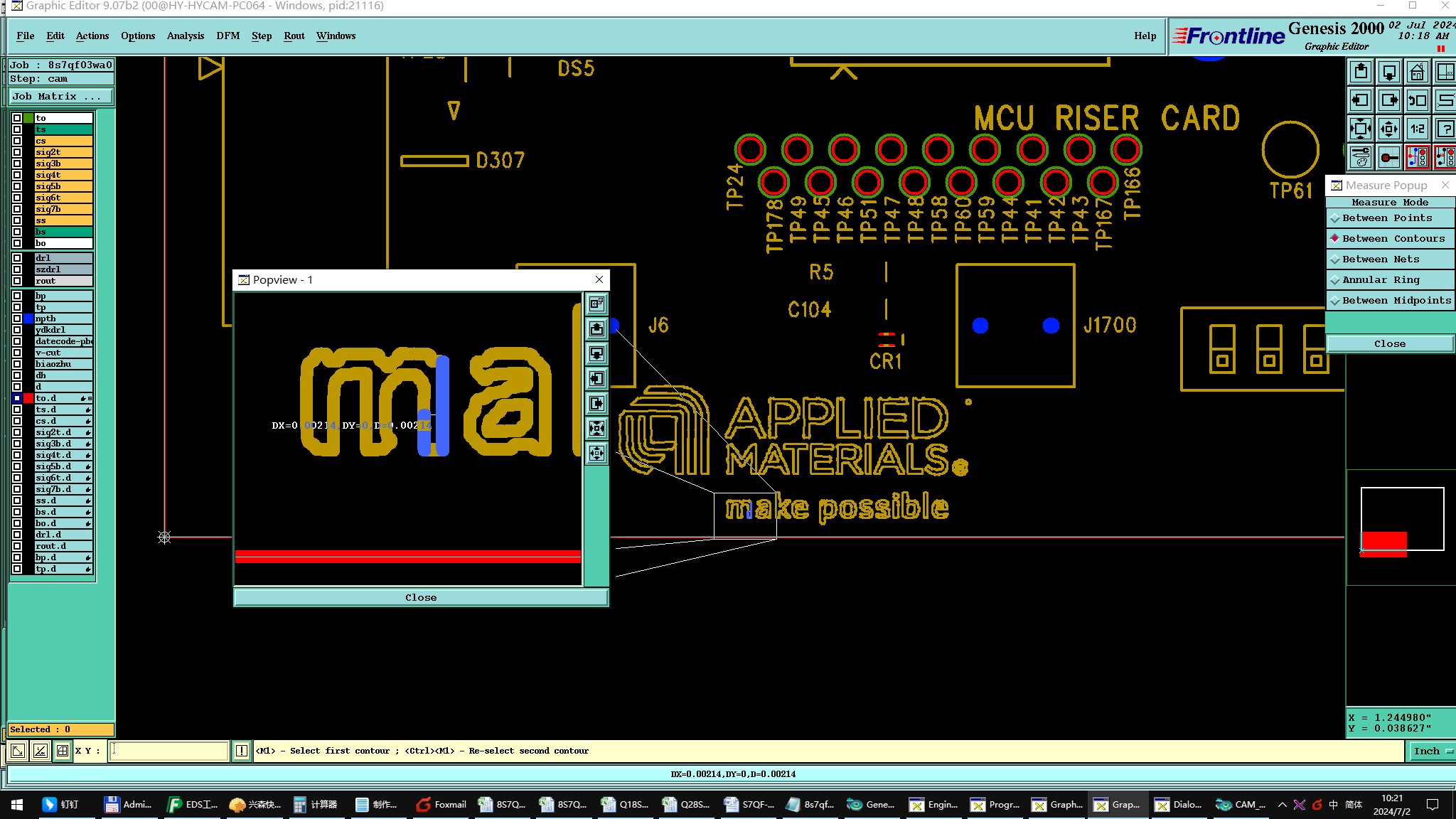Viewport: 1456px width, 819px height.
Task: Click the zoom-in arrows-inward icon
Action: (1361, 129)
